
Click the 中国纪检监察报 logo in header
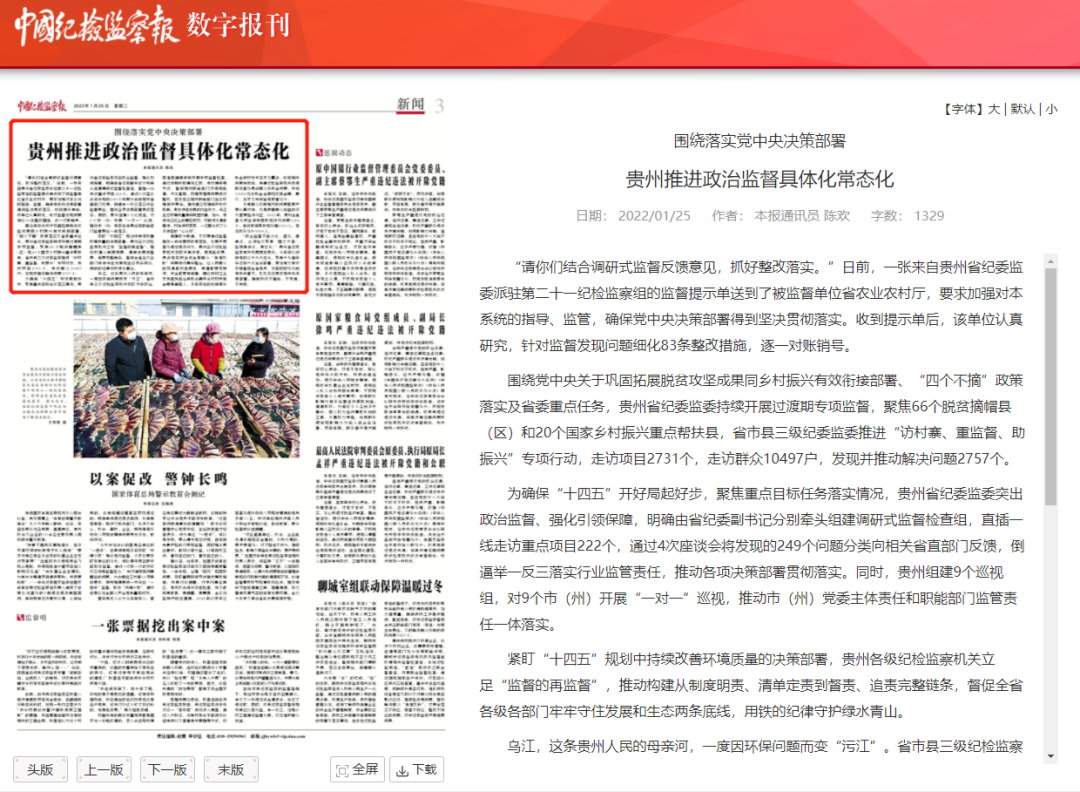coord(97,26)
